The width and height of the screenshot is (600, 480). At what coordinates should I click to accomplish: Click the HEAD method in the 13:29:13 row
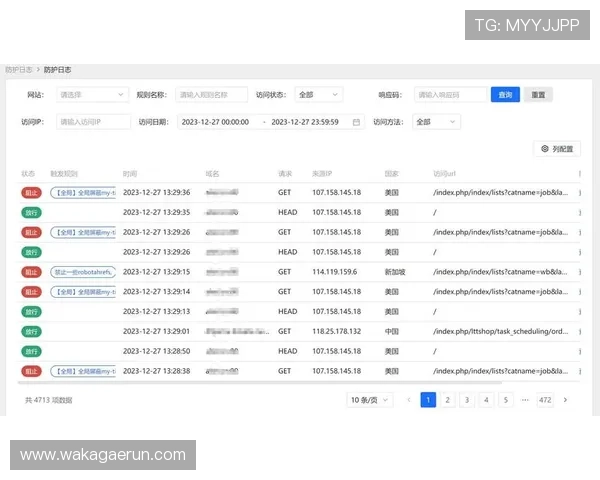point(287,312)
